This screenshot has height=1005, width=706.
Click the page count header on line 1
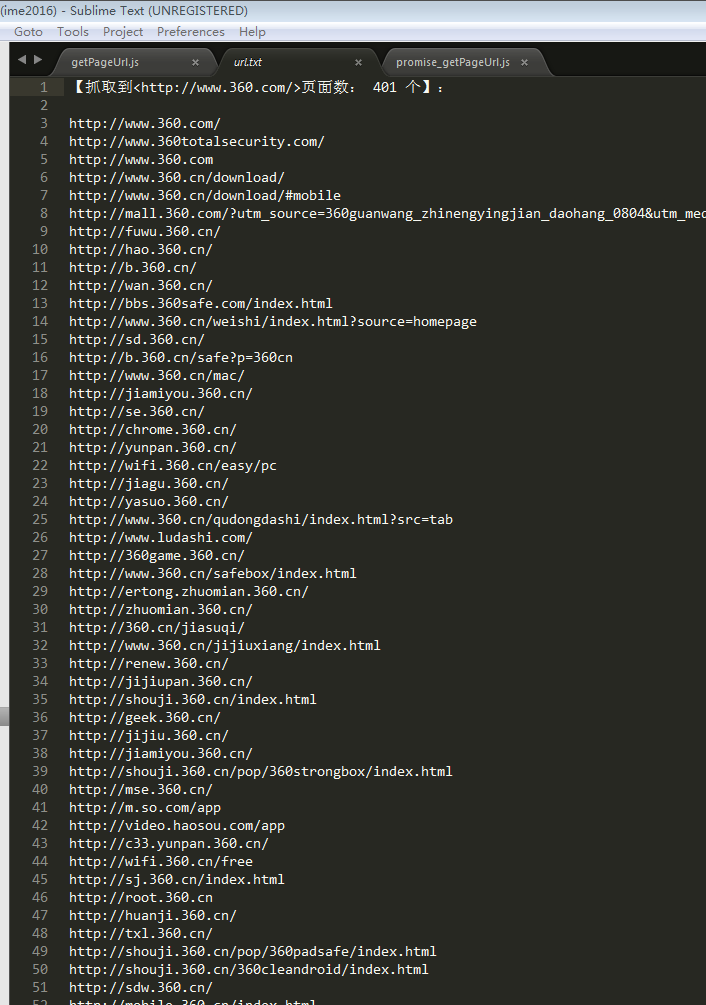pyautogui.click(x=257, y=88)
